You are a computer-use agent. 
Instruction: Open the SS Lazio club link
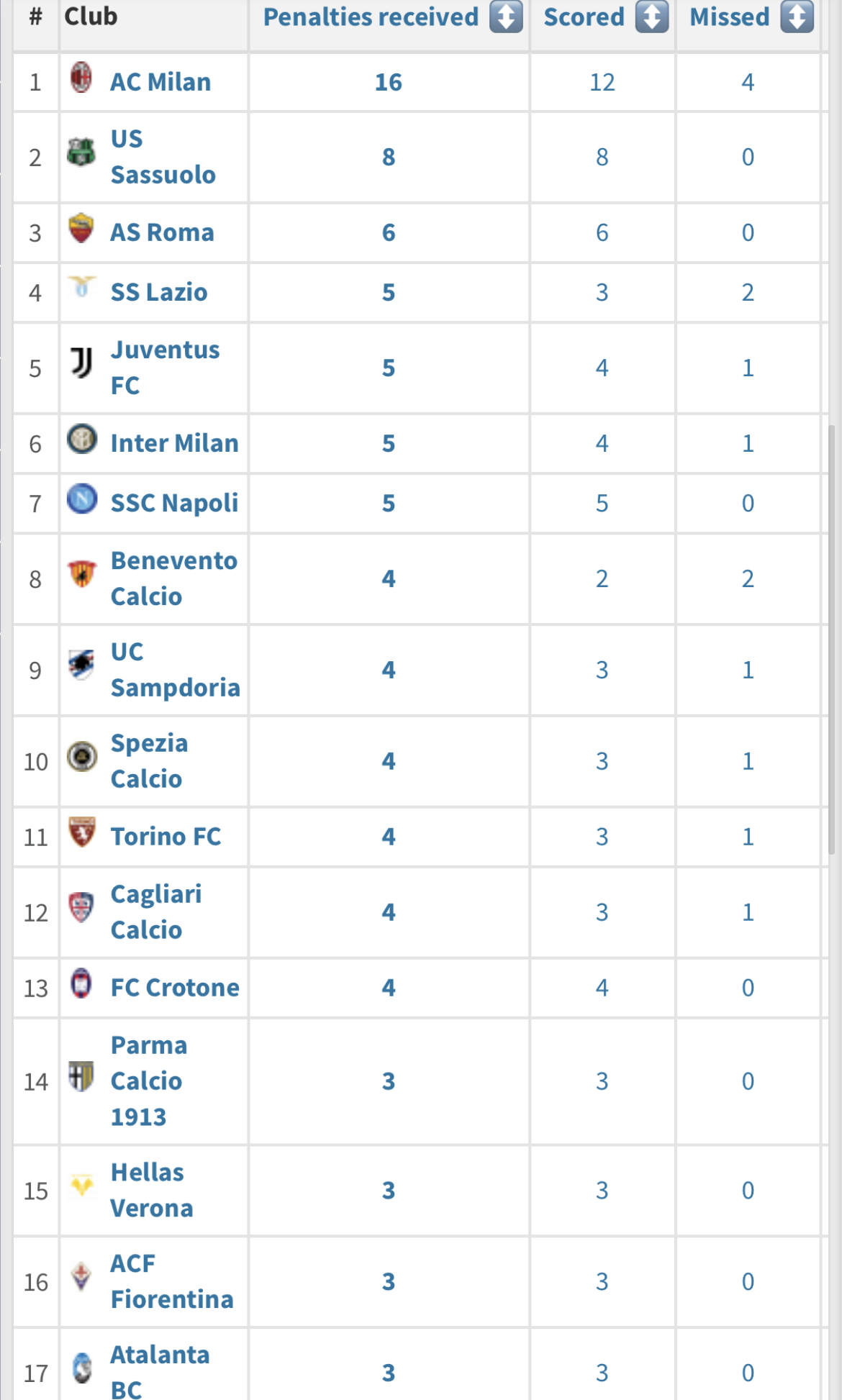159,292
